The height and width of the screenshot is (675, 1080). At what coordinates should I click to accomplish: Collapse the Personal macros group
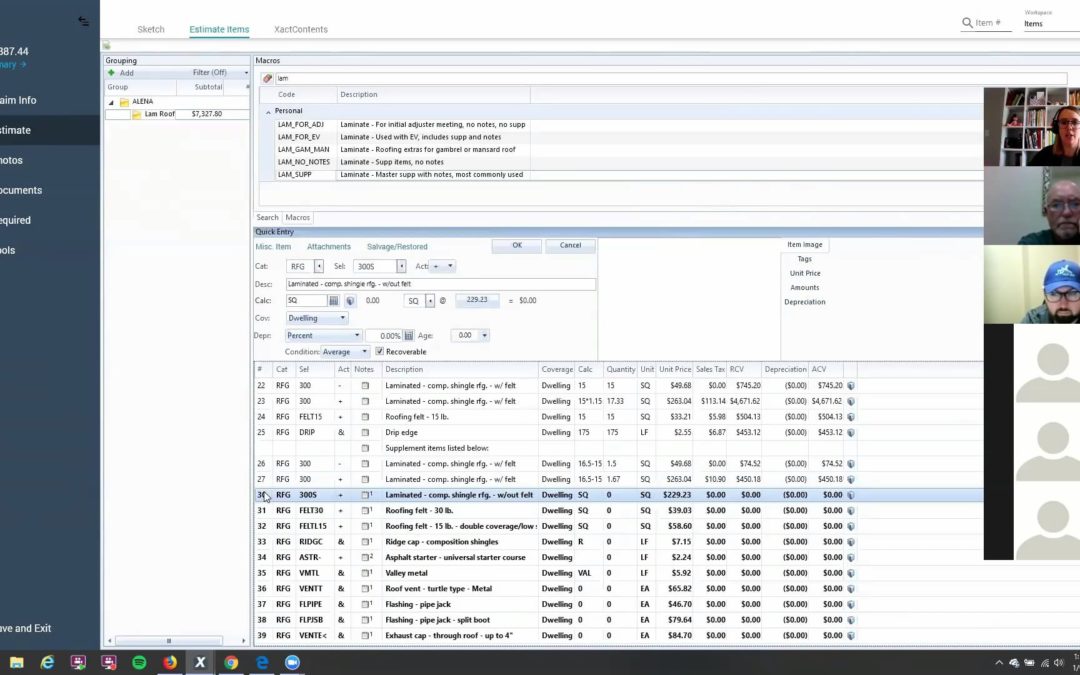(268, 111)
